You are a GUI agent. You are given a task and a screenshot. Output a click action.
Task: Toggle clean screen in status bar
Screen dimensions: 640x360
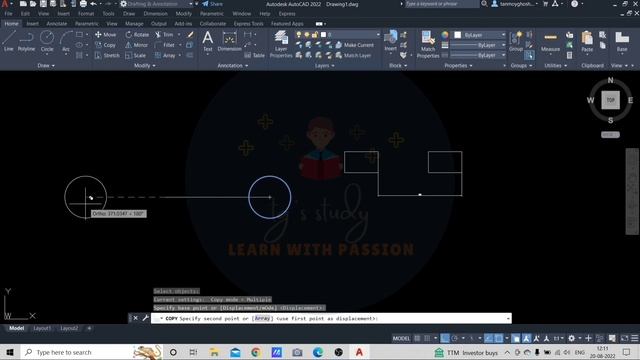[x=624, y=338]
